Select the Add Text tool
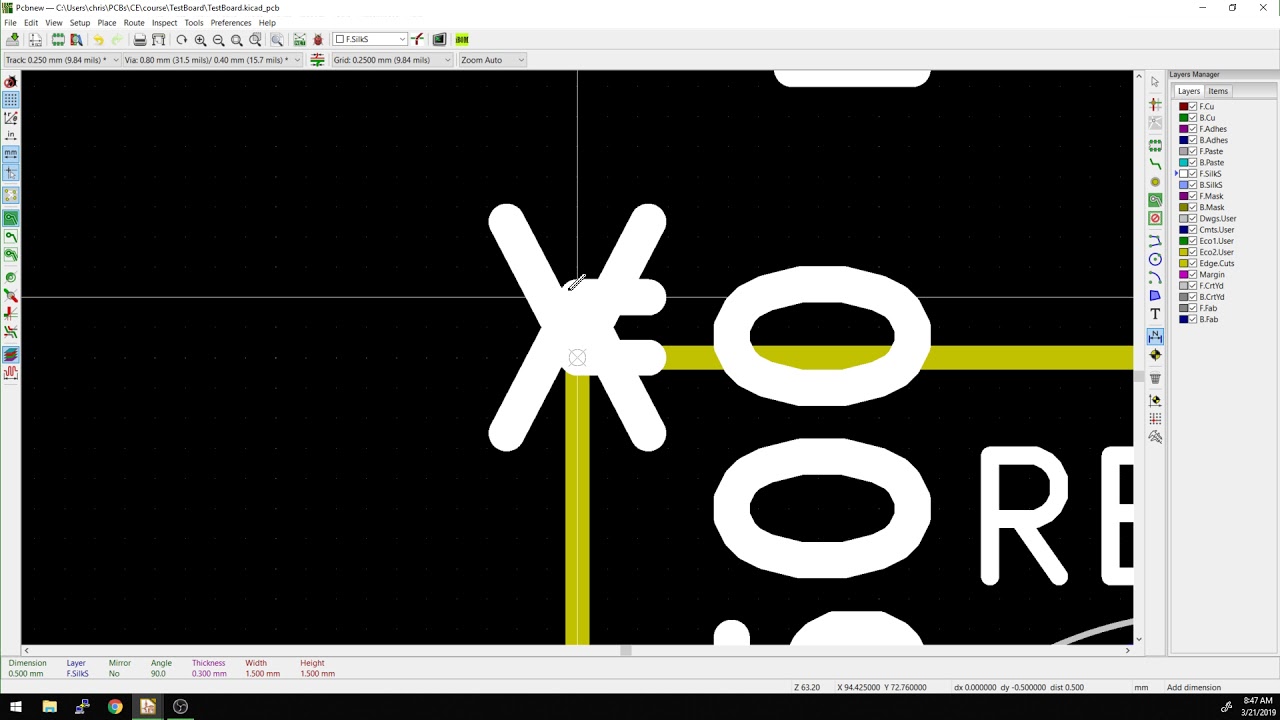The width and height of the screenshot is (1280, 720). [1155, 314]
